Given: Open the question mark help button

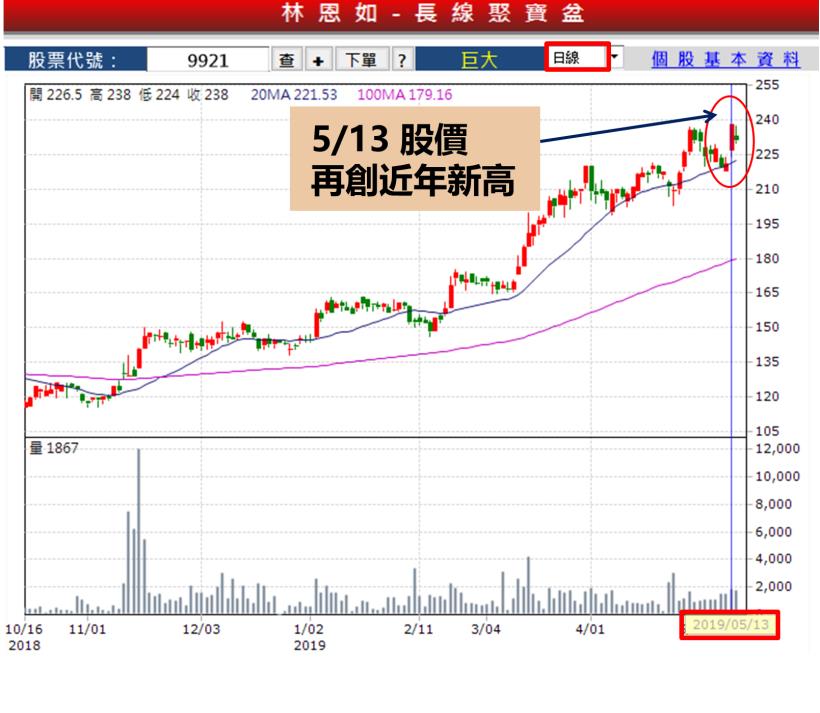Looking at the screenshot, I should click(402, 60).
